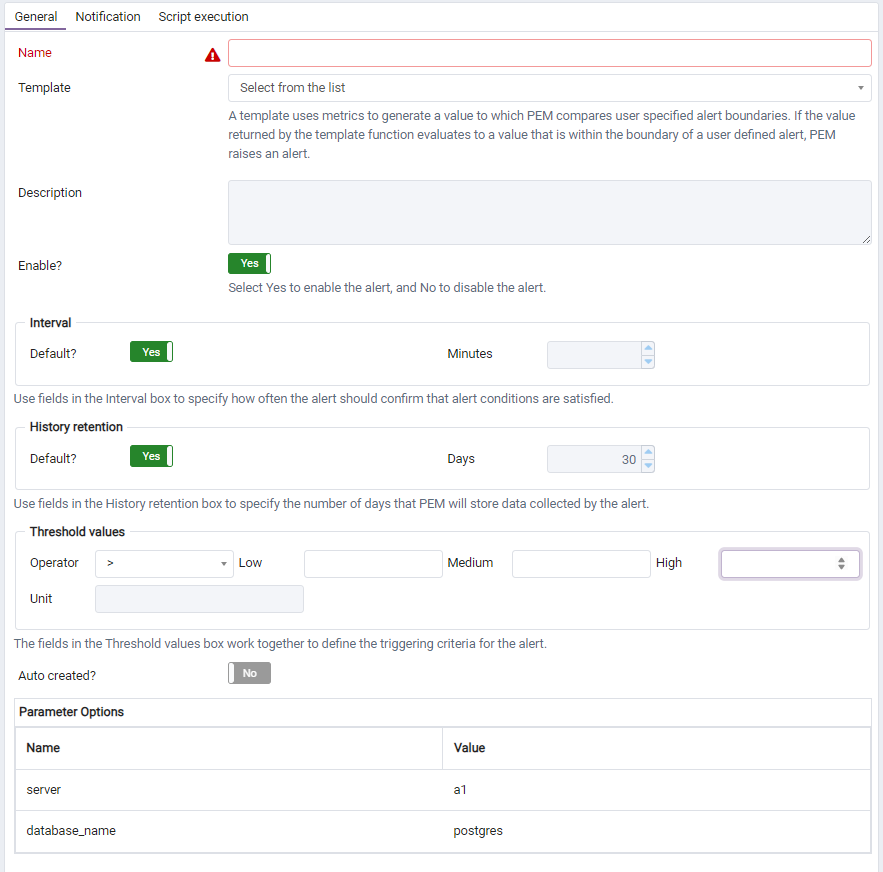883x872 pixels.
Task: Increase Minutes using the up spinner arrow
Action: click(x=648, y=348)
